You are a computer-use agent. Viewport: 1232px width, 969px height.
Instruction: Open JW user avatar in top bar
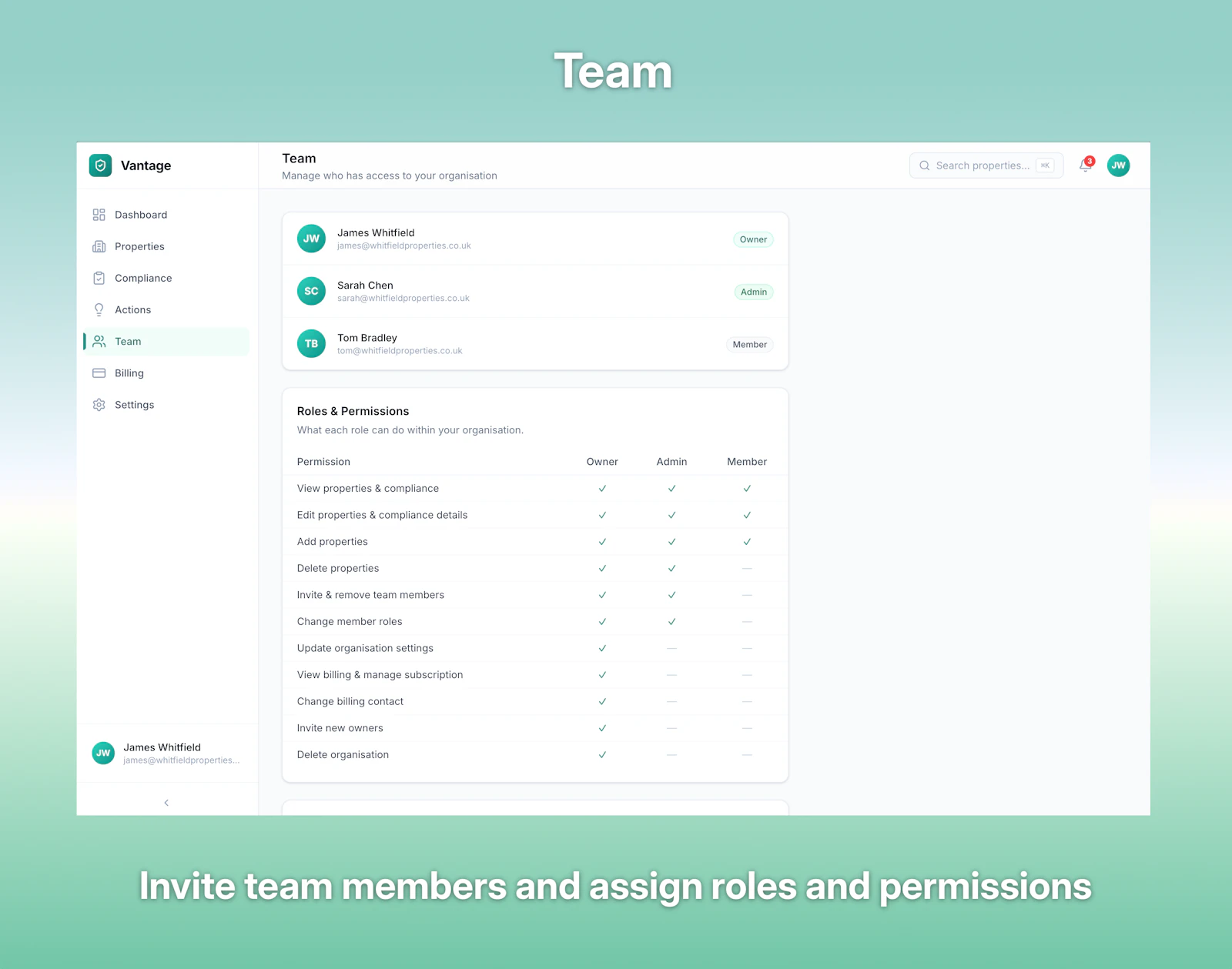[1118, 165]
